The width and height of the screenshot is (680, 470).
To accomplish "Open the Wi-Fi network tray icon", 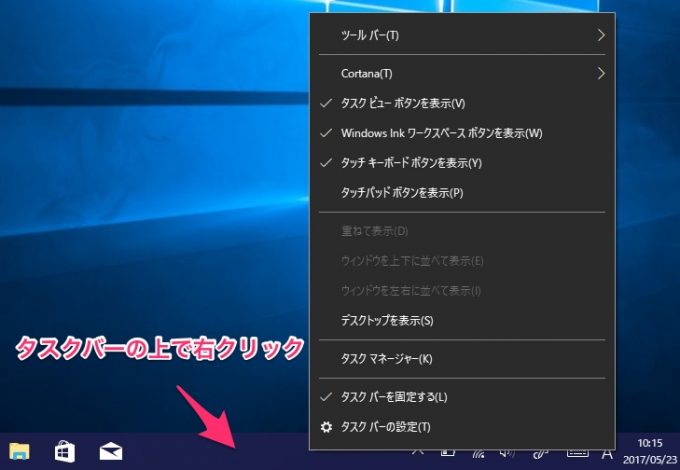I will [x=478, y=454].
